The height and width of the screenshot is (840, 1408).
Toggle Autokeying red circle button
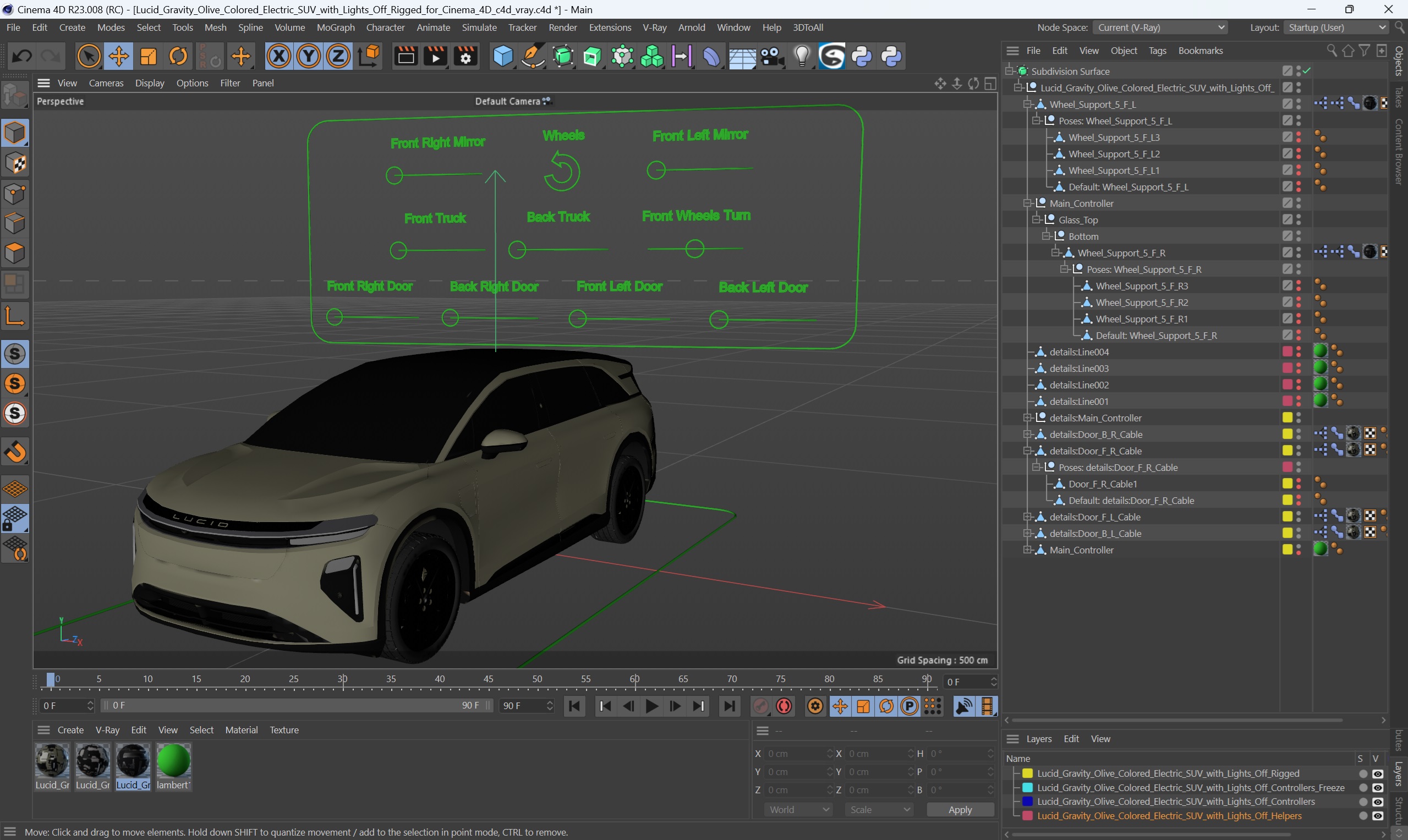pyautogui.click(x=784, y=706)
